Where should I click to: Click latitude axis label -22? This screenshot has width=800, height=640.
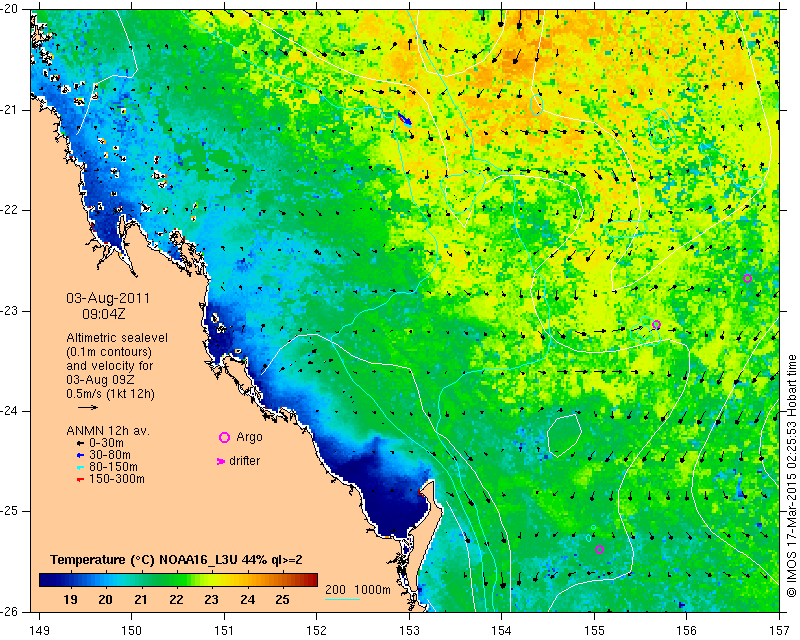tap(9, 210)
